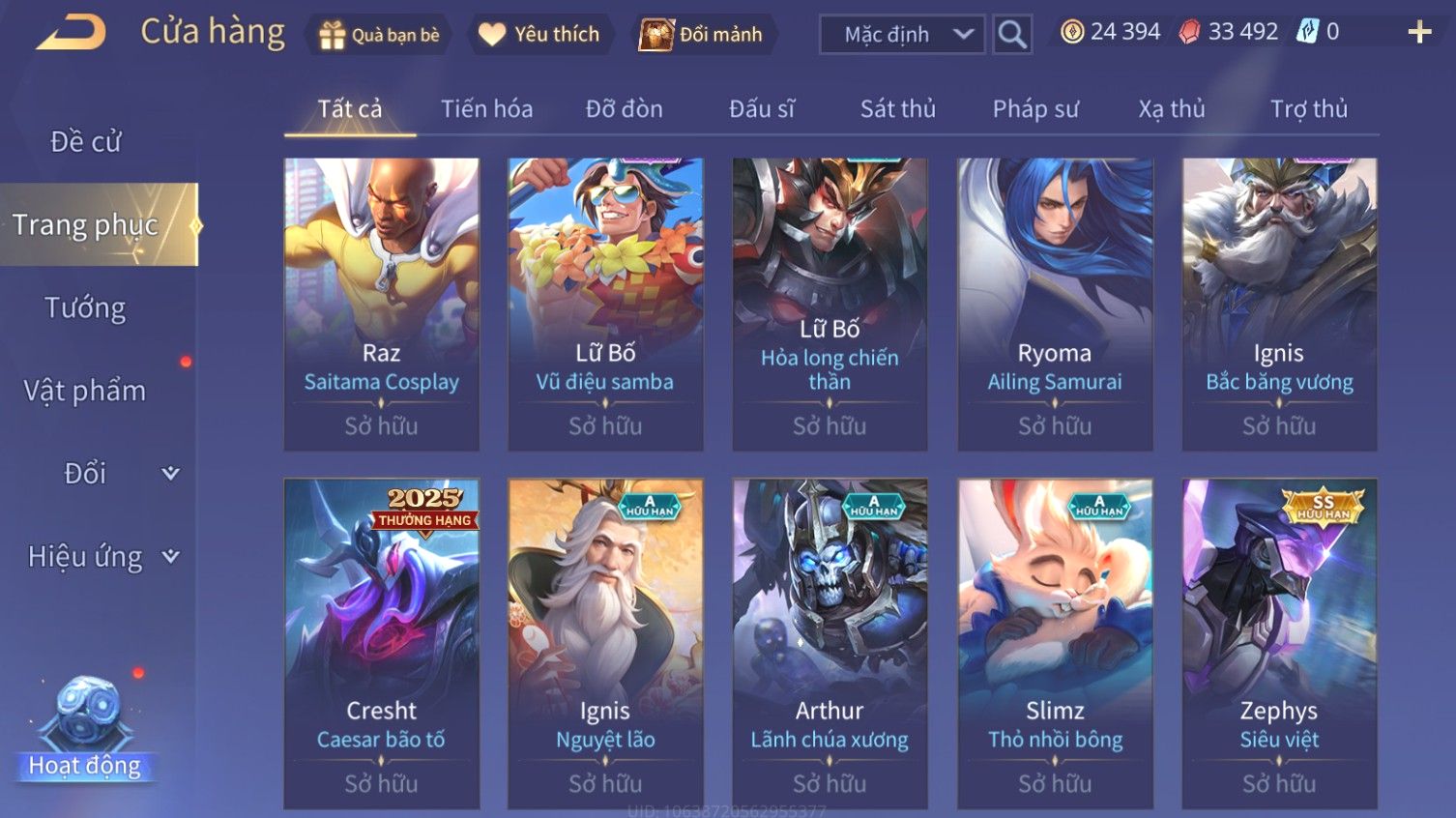
Task: Tap the gold coin balance icon
Action: click(x=1072, y=32)
